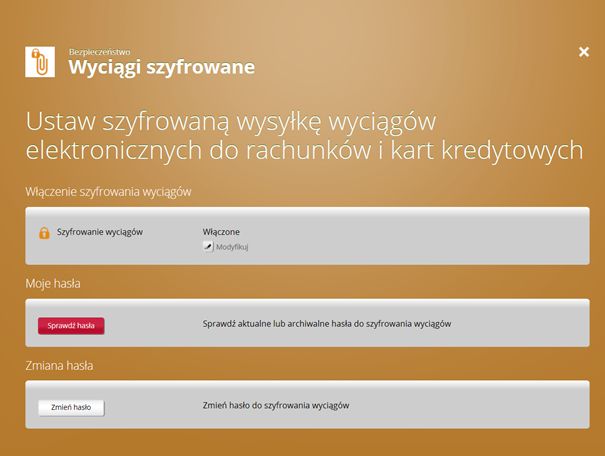The width and height of the screenshot is (605, 456).
Task: Click the Zmień hasło button
Action: click(71, 407)
